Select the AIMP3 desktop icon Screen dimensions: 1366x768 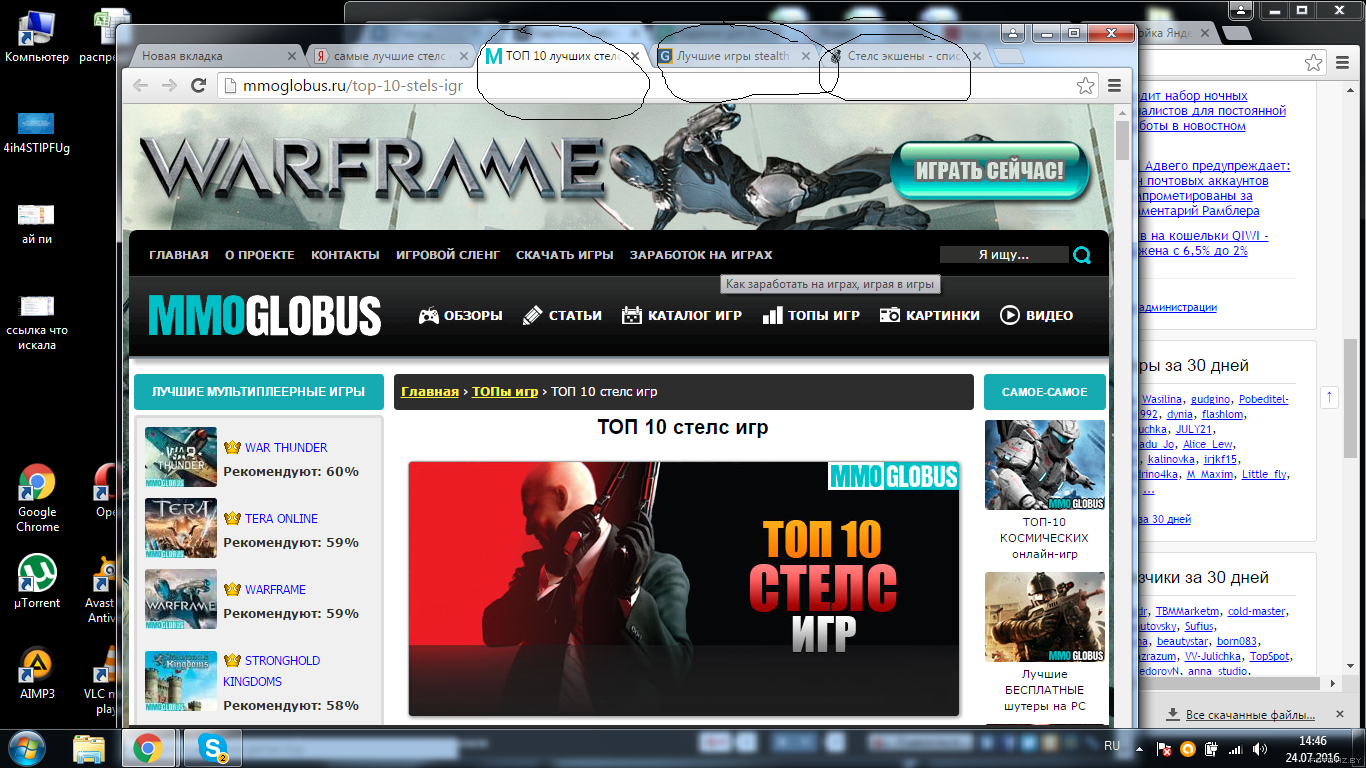[x=37, y=673]
